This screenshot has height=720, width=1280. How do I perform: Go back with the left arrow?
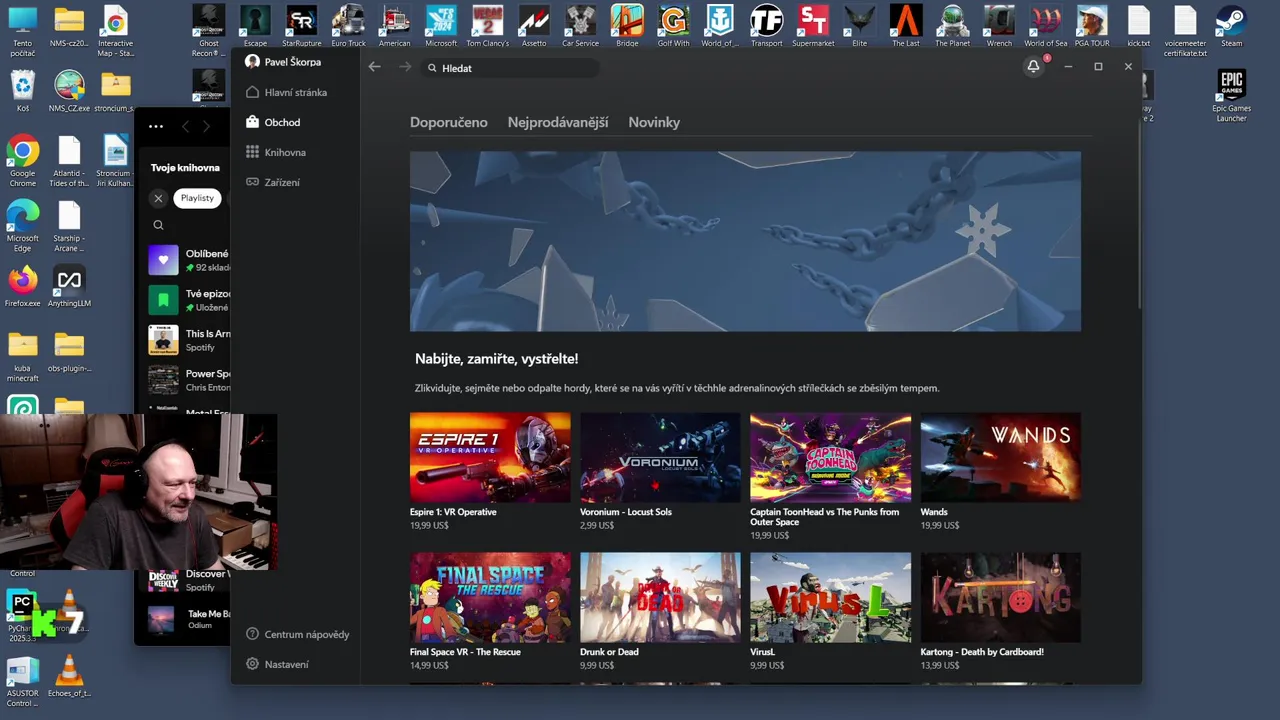pos(374,67)
